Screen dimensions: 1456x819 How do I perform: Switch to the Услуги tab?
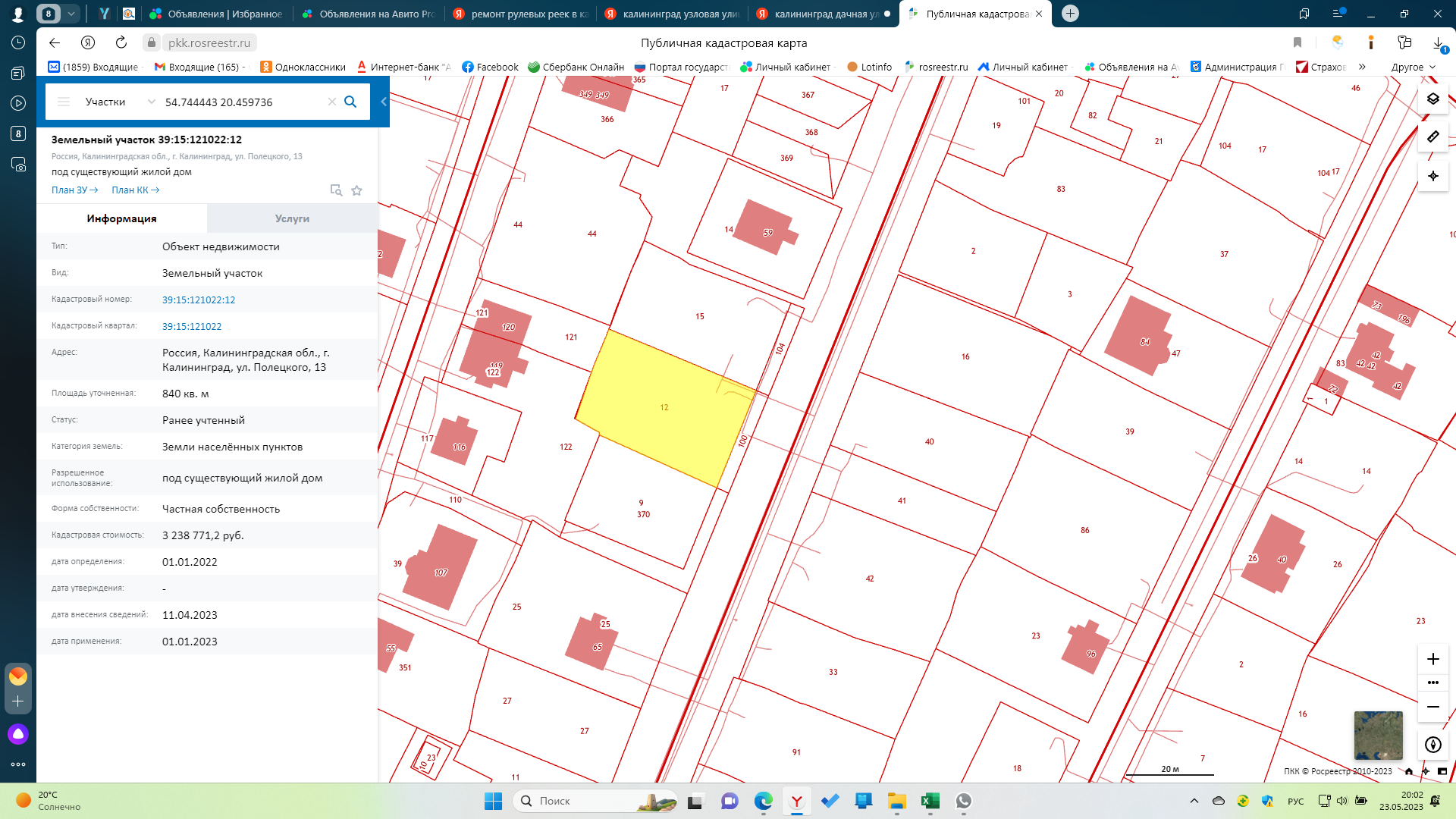point(292,218)
